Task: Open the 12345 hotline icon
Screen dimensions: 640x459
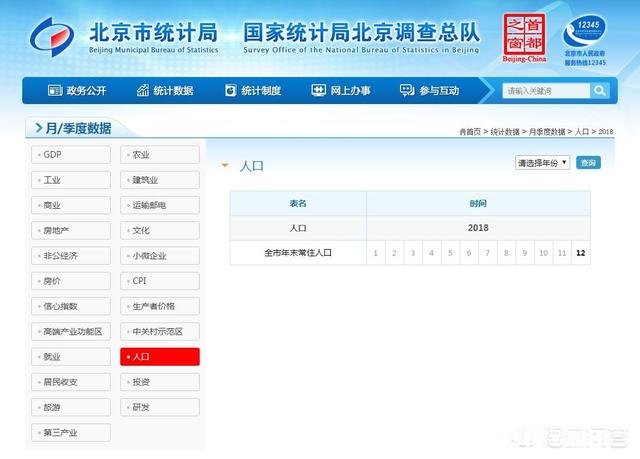Action: pos(584,31)
